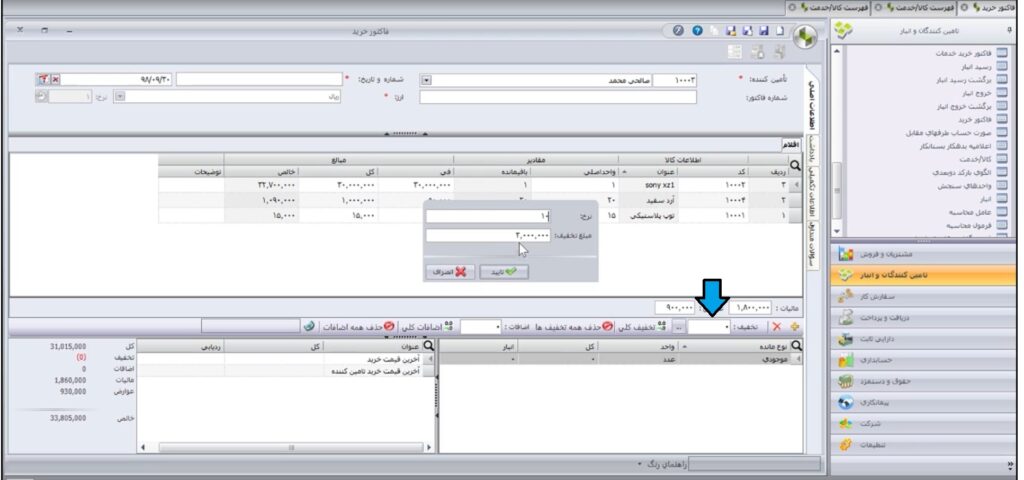The width and height of the screenshot is (1024, 480).
Task: Expand the module list with the bottom chevron
Action: pos(1011,465)
